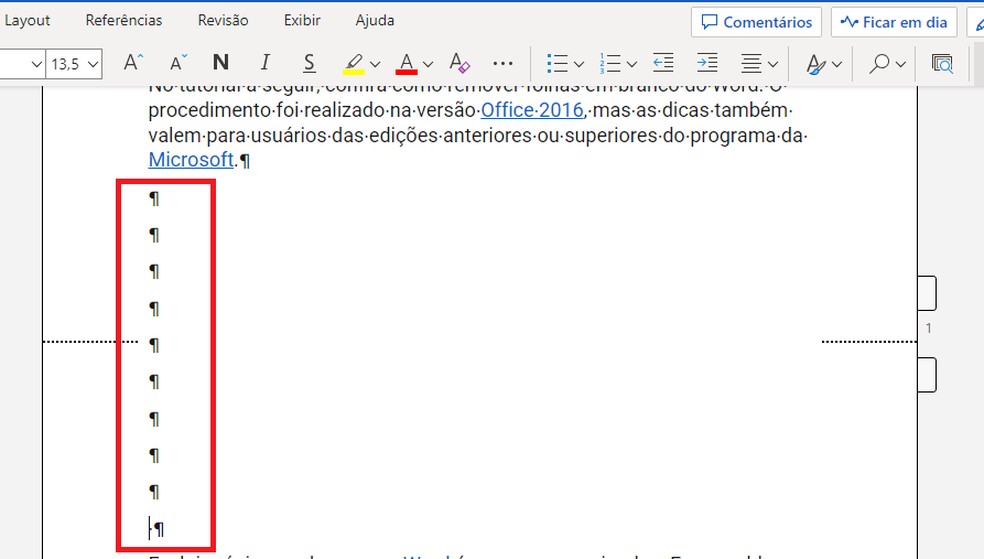Open more font options ellipsis

503,63
